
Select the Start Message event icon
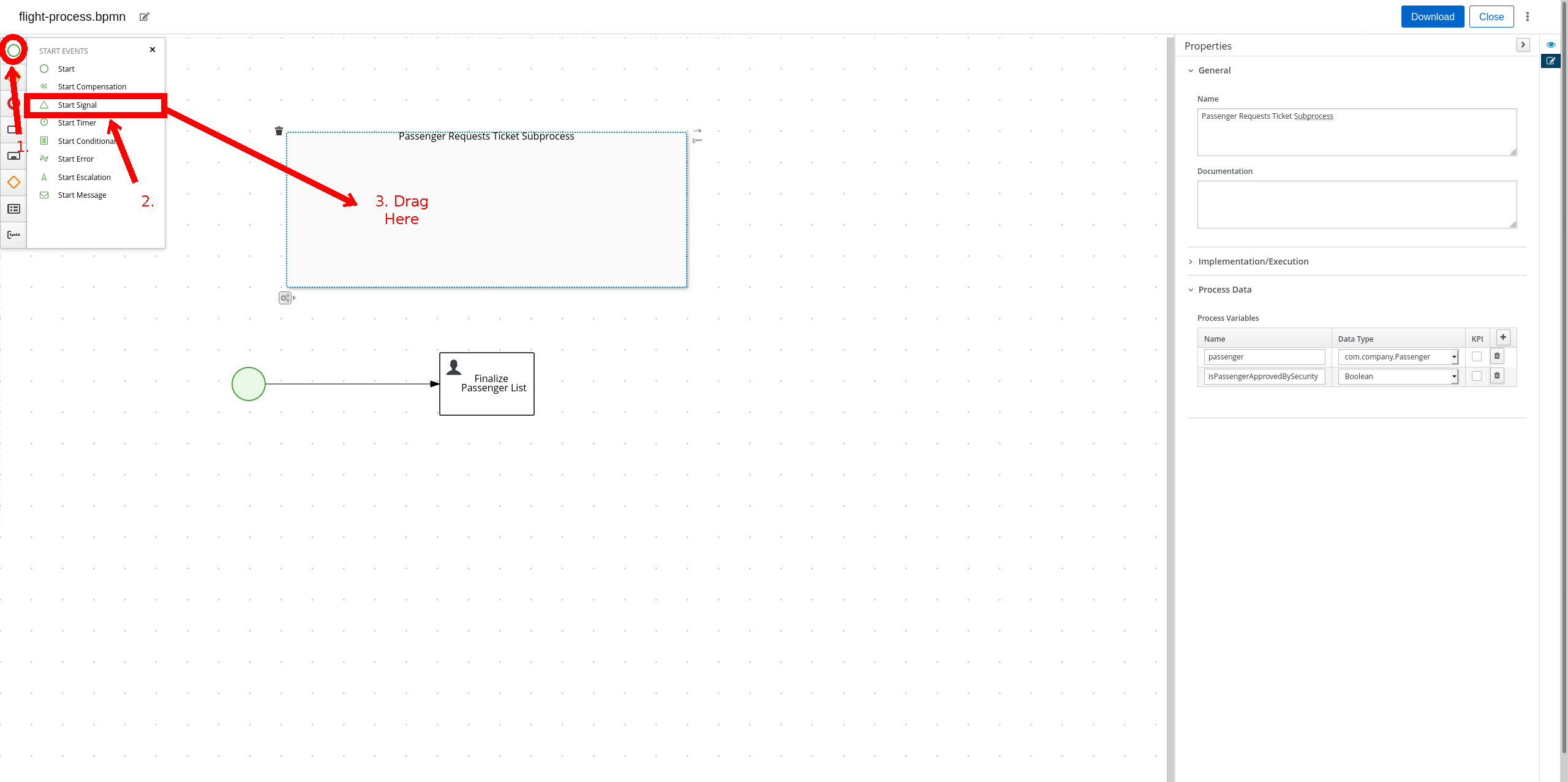click(x=44, y=195)
